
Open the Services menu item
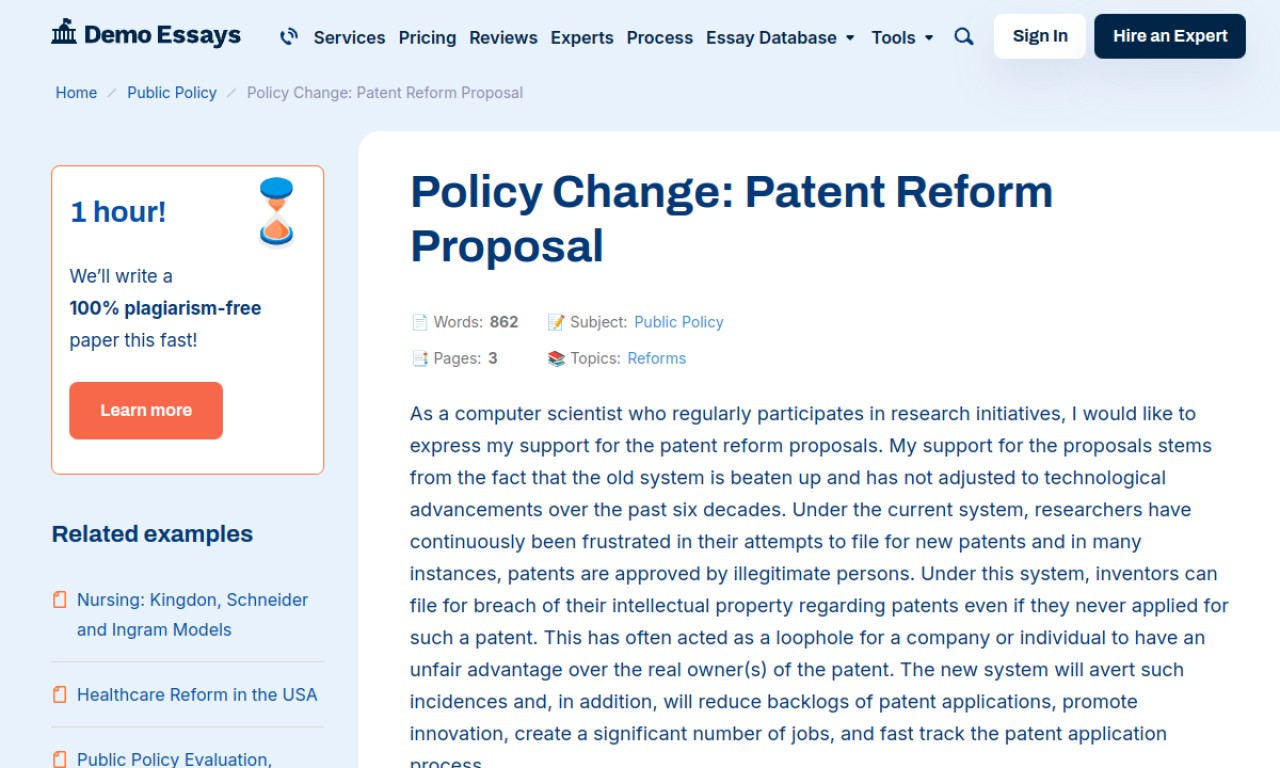click(x=349, y=38)
